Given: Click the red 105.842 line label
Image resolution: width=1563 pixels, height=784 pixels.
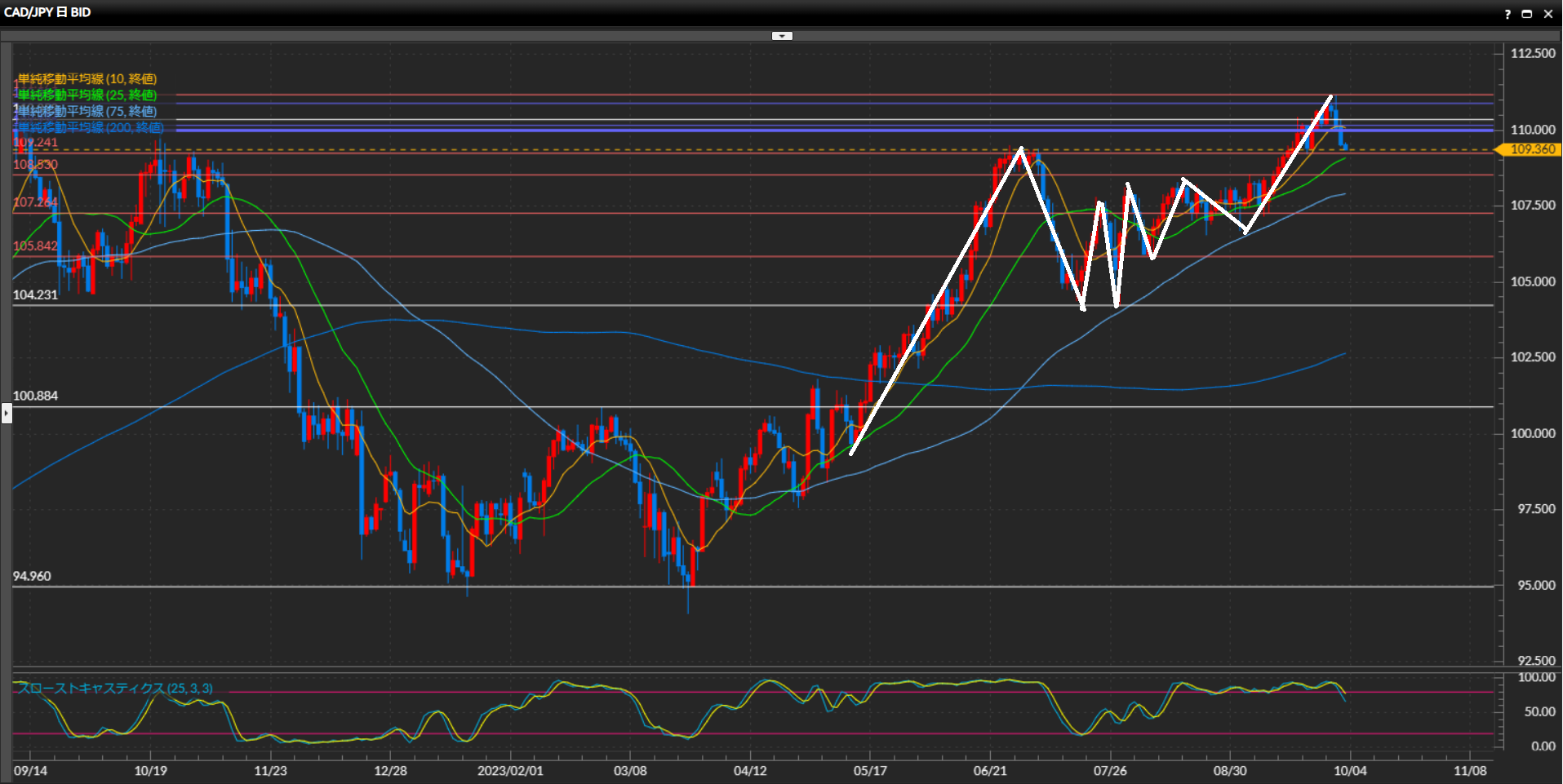Looking at the screenshot, I should [35, 246].
